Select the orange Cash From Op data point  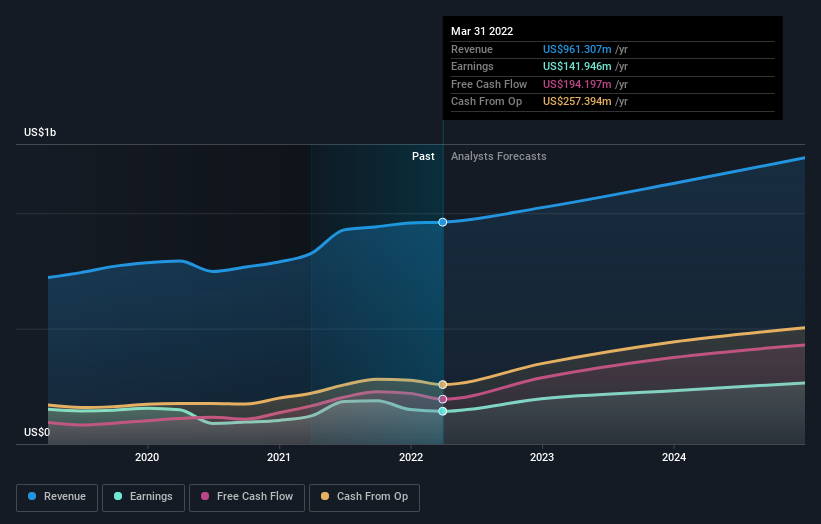(442, 385)
